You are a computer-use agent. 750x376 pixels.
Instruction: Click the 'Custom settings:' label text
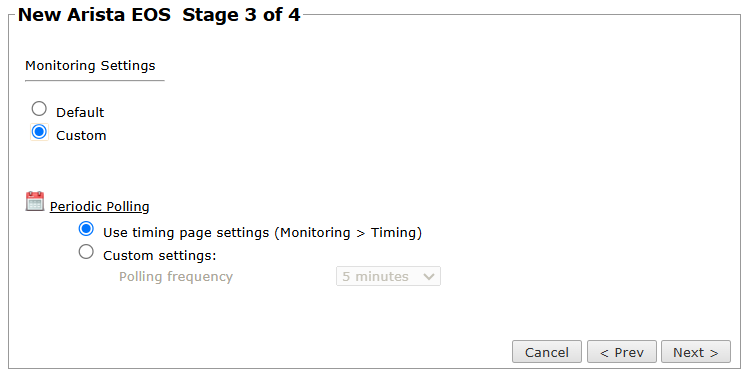[160, 255]
